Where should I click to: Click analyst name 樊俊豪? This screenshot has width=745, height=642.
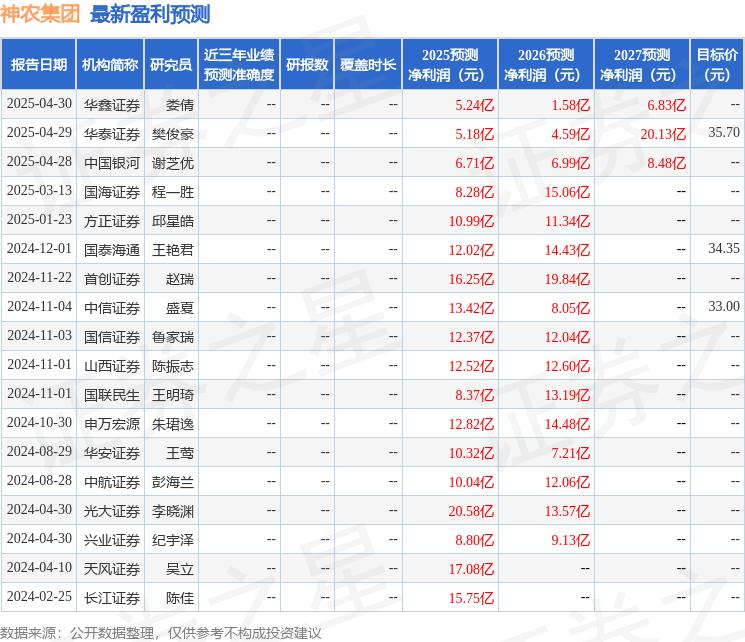tap(173, 134)
